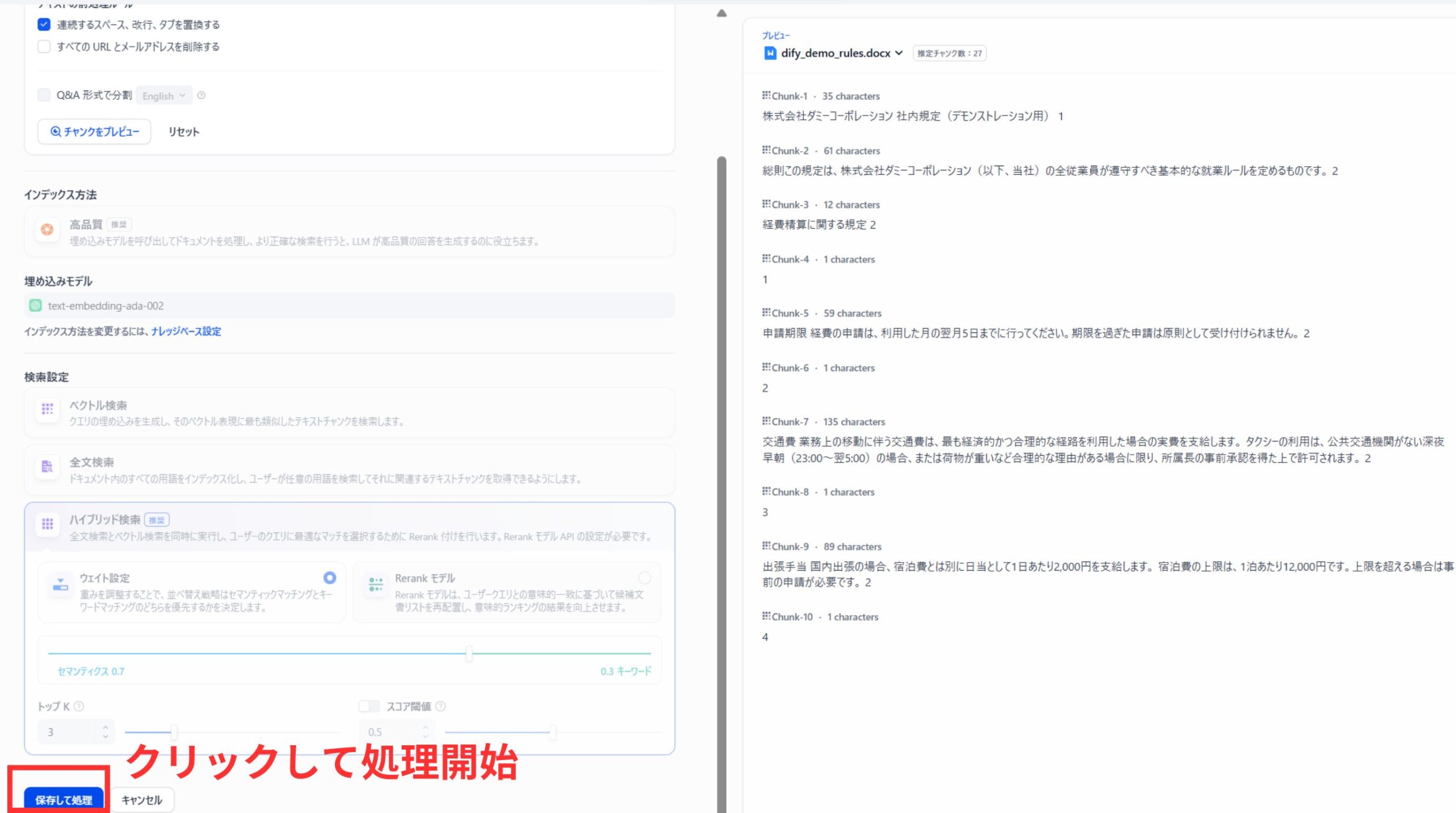Click the 推奨 badge next to ハイブリッド検索
The height and width of the screenshot is (813, 1456).
[156, 520]
